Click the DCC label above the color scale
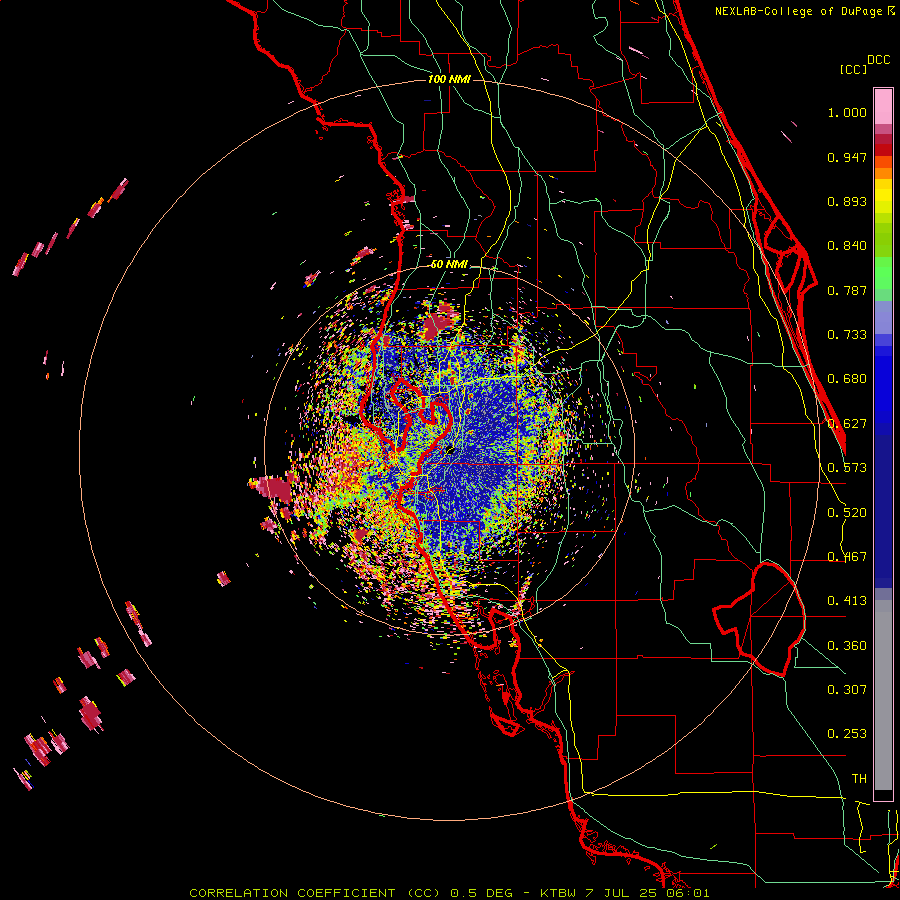The width and height of the screenshot is (900, 900). click(879, 60)
